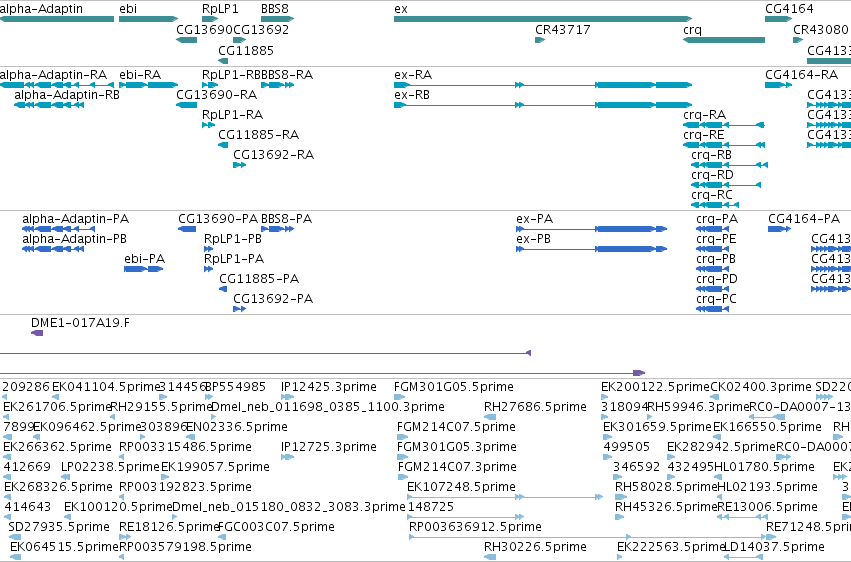Select the CG13692-PA CDS label
851x562 pixels.
(x=273, y=299)
